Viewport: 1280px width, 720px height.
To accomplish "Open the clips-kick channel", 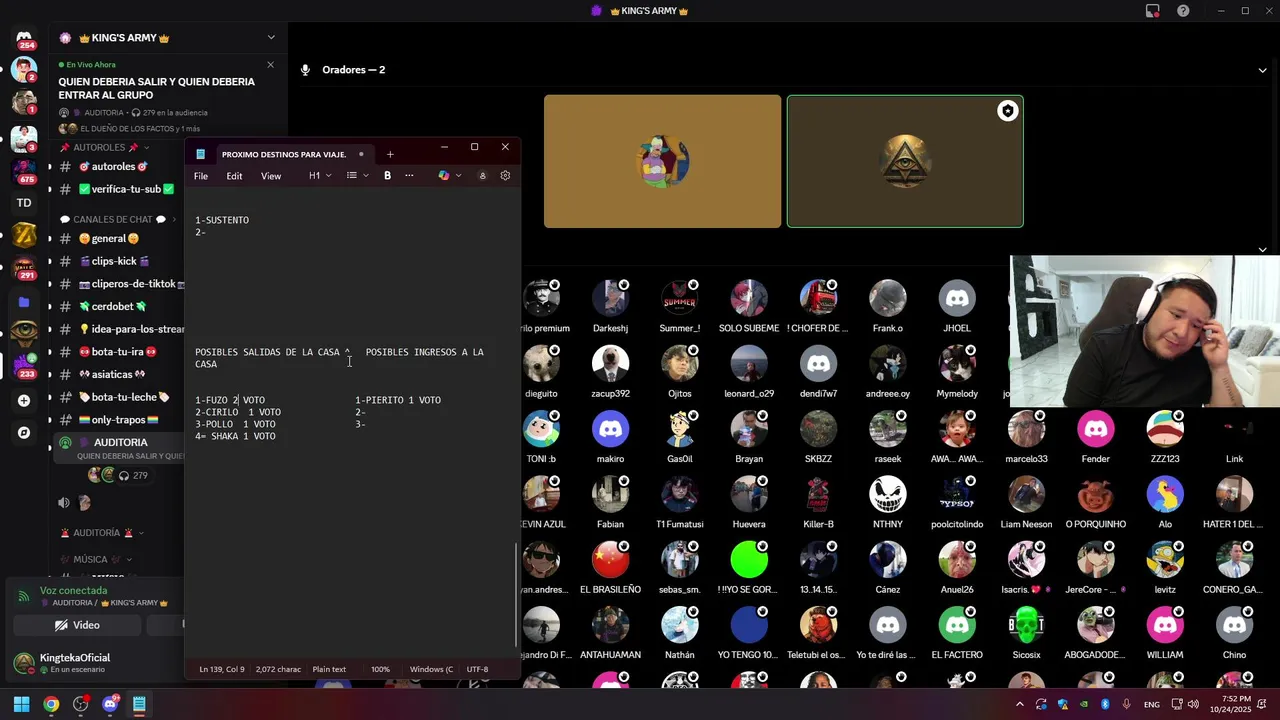I will 120,261.
